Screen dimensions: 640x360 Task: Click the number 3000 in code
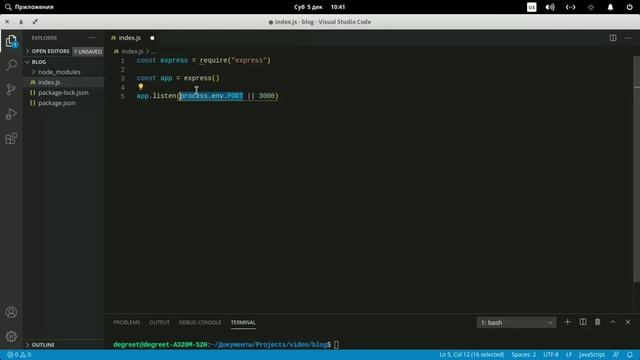tap(267, 96)
